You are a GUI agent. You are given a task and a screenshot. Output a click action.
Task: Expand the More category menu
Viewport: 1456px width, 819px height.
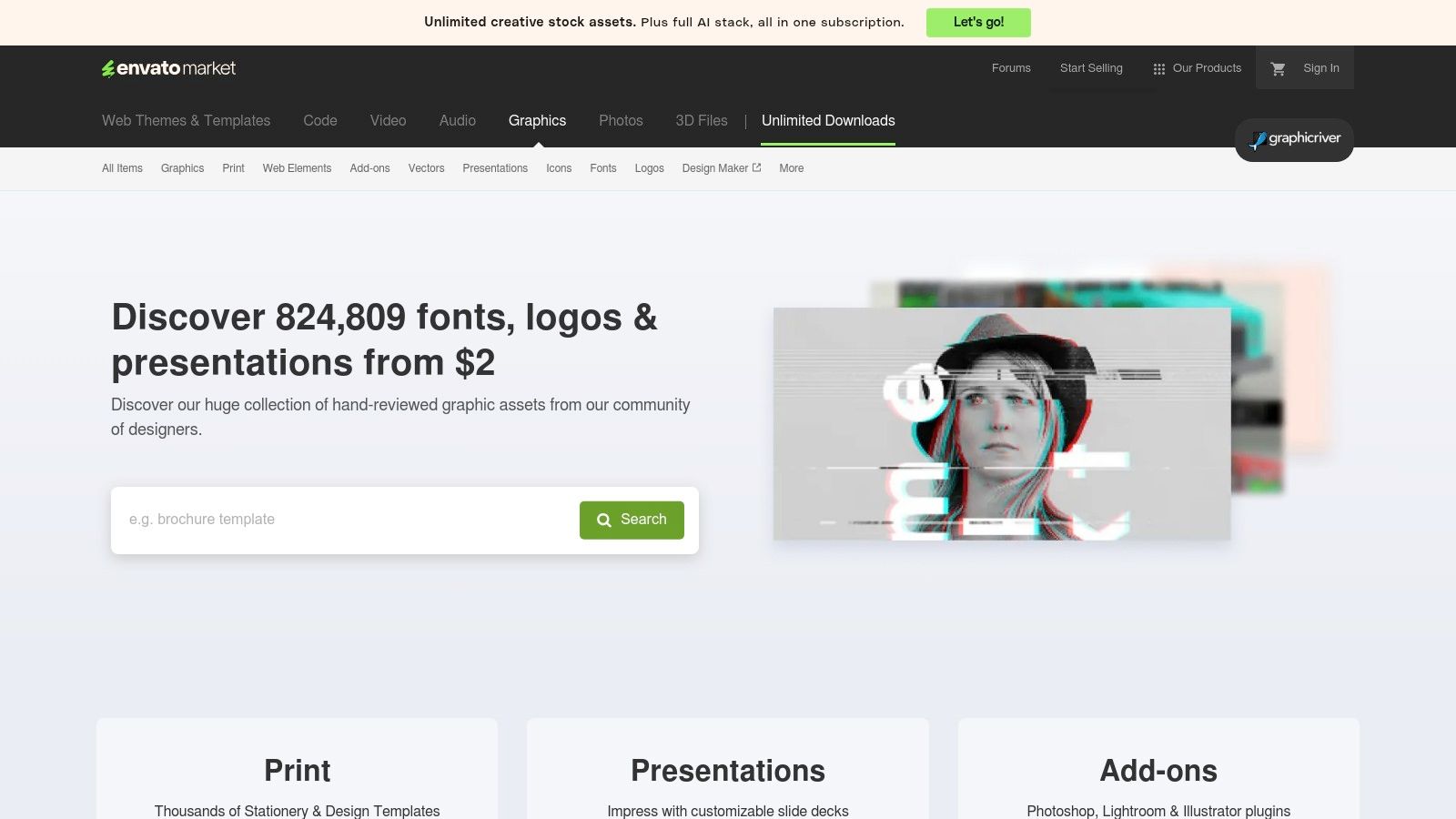pyautogui.click(x=790, y=168)
